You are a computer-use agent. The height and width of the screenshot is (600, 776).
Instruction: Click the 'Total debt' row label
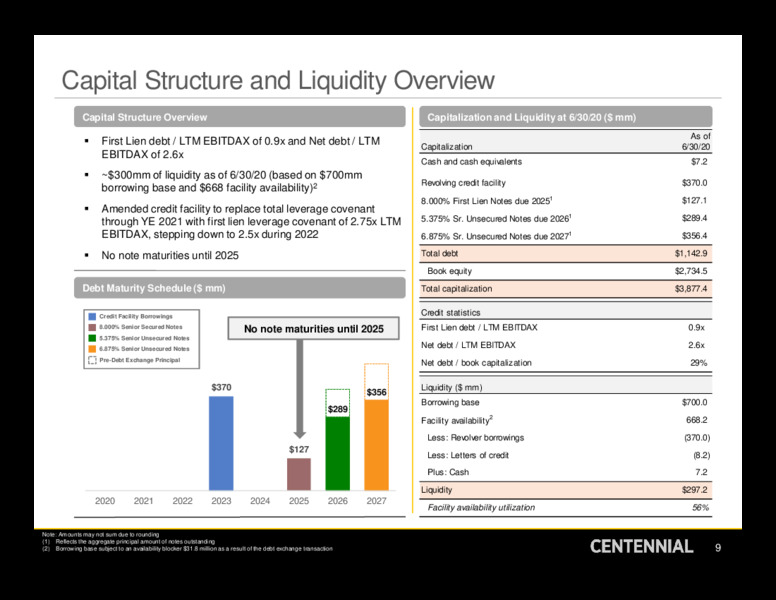[439, 253]
